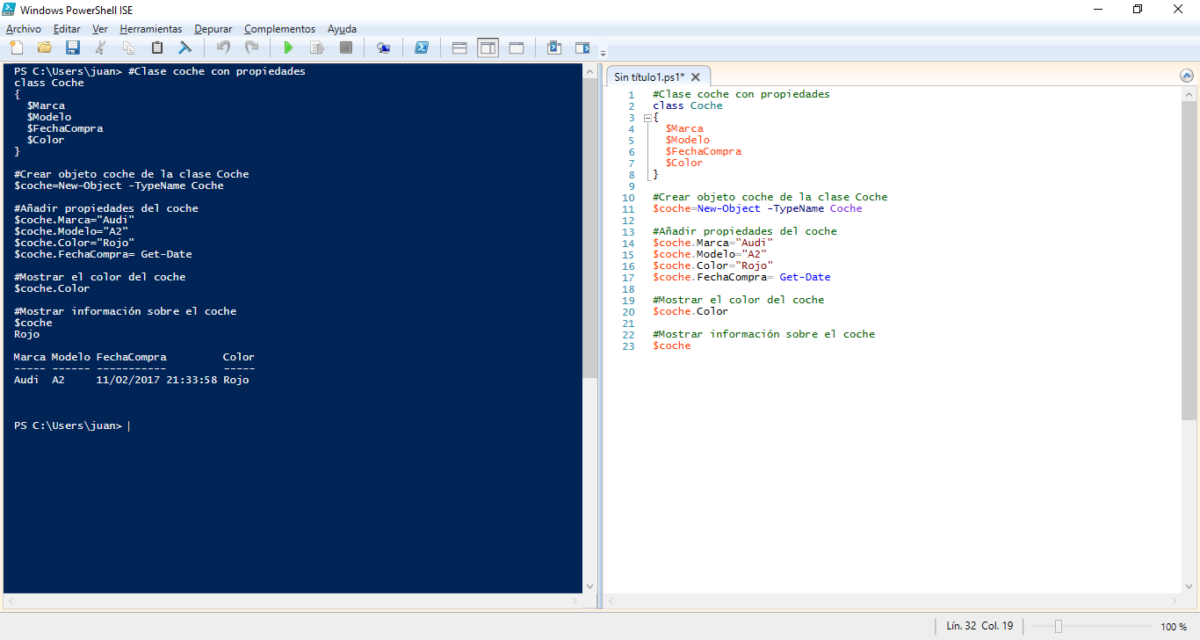Undo last action arrow icon

(x=223, y=47)
